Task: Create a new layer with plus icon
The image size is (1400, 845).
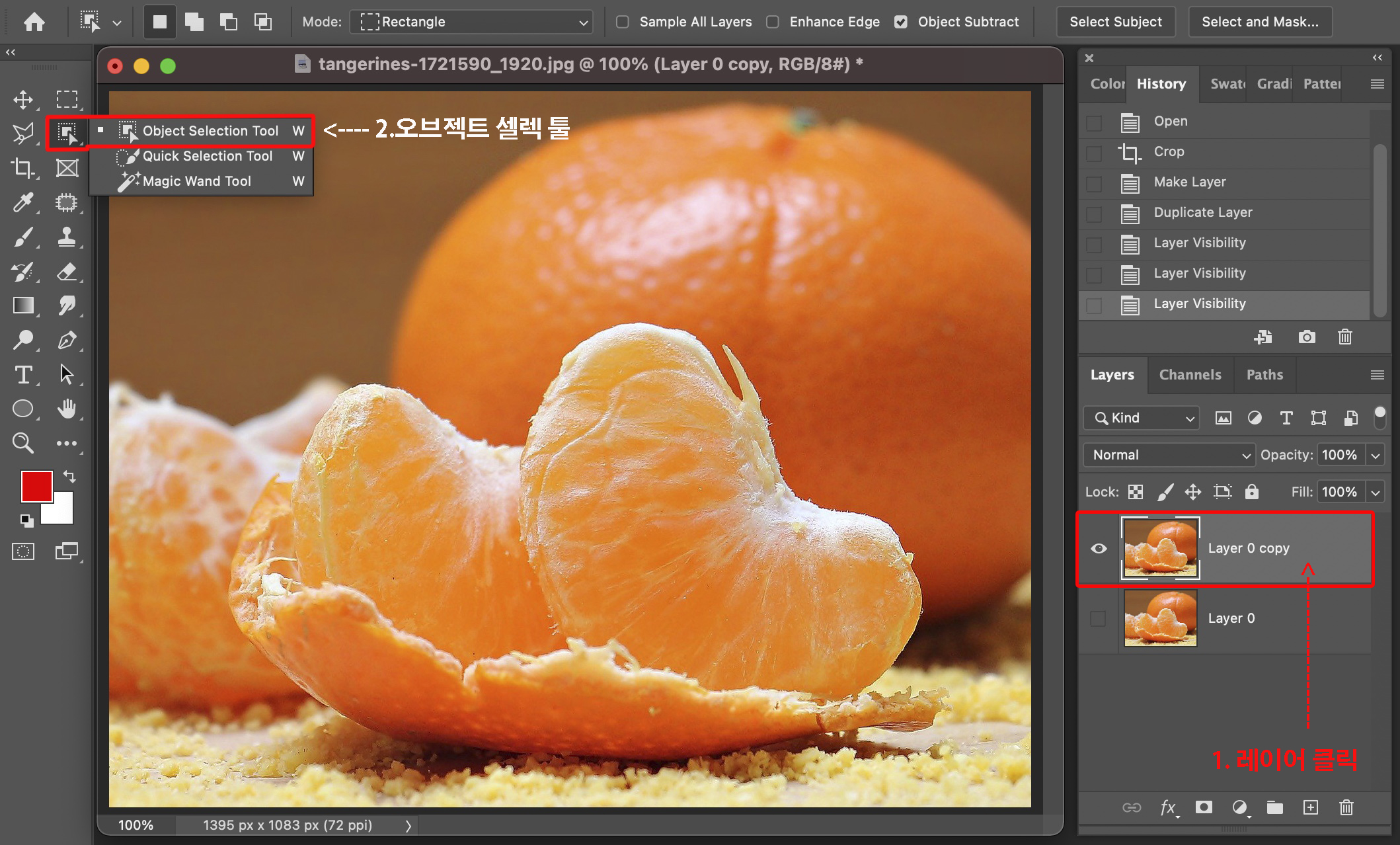Action: point(1310,807)
